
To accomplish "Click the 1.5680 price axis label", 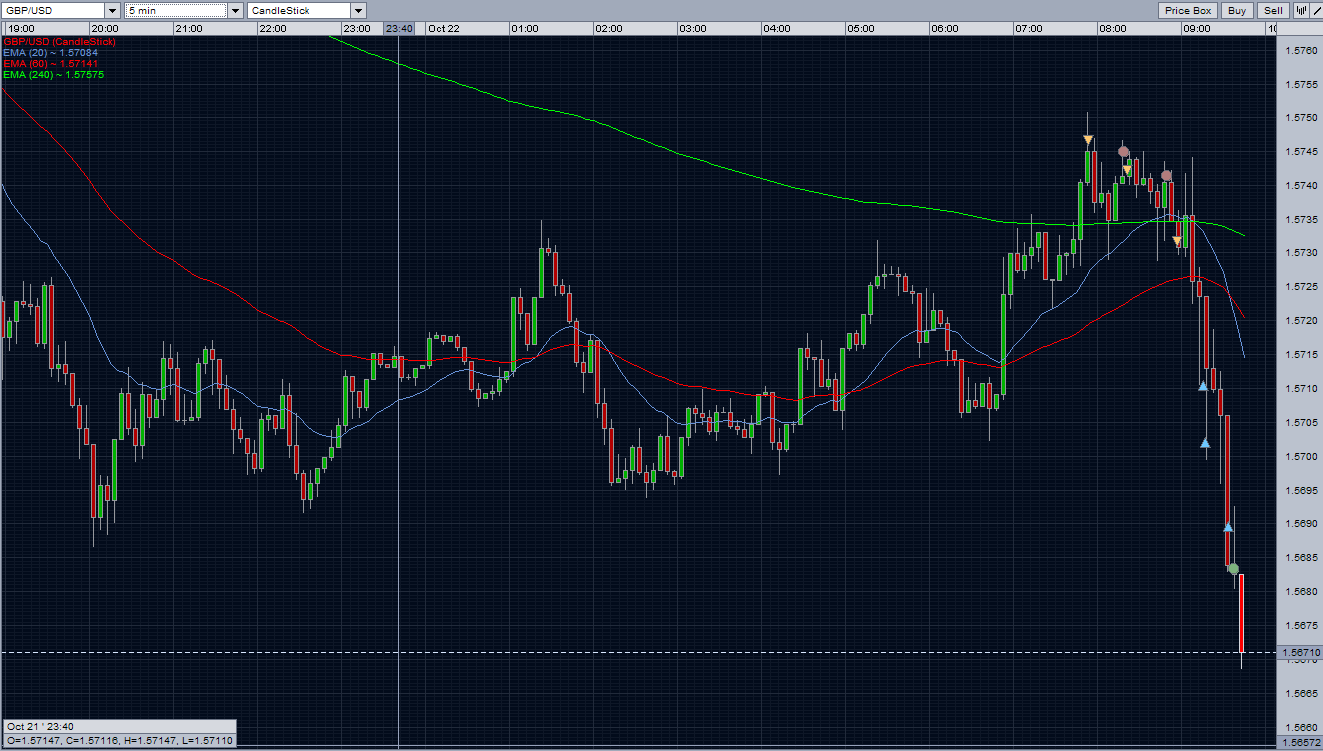I will [x=1301, y=591].
